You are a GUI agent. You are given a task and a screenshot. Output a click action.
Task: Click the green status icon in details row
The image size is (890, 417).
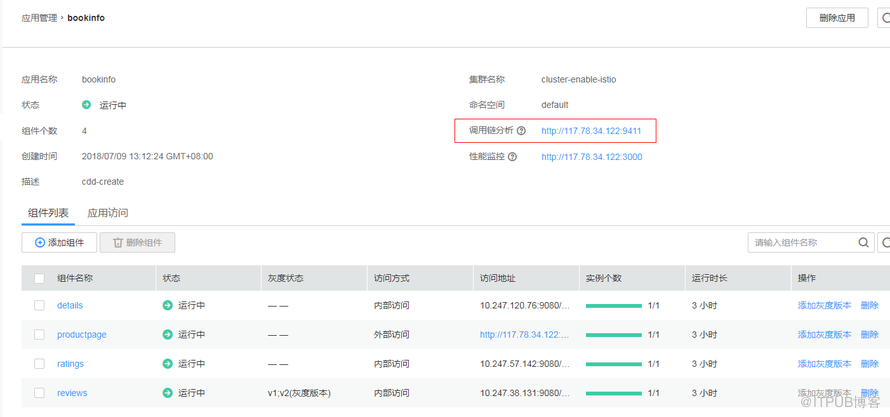pyautogui.click(x=167, y=306)
